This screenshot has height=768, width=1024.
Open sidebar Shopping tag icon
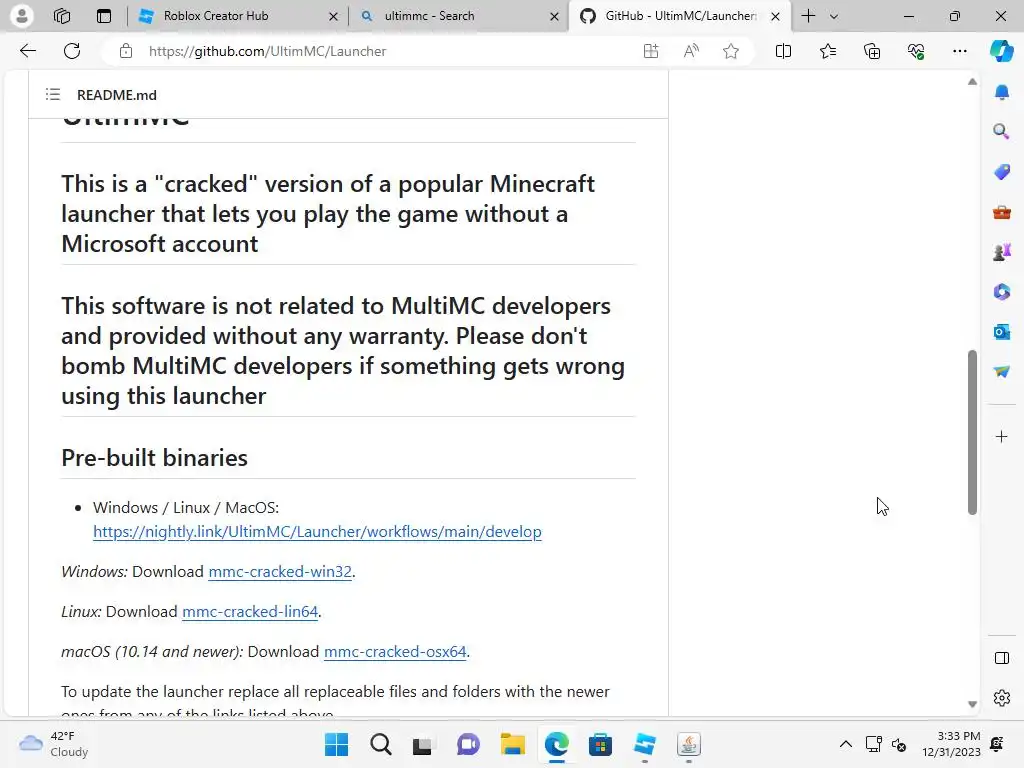[x=1001, y=172]
